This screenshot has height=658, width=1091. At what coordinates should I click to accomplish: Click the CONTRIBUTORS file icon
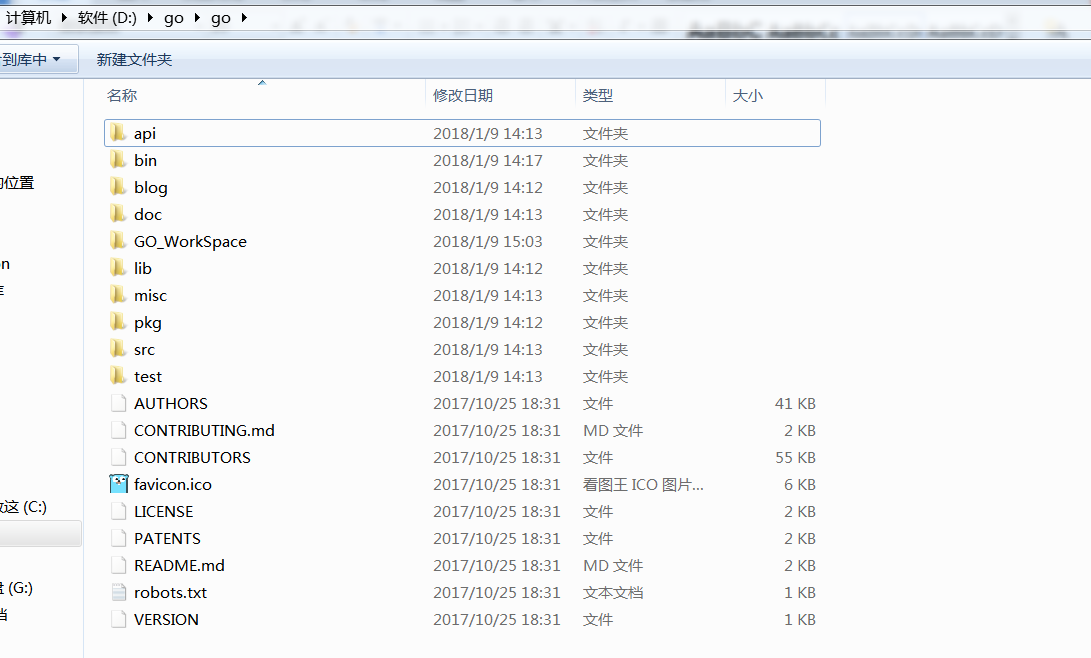click(x=119, y=458)
